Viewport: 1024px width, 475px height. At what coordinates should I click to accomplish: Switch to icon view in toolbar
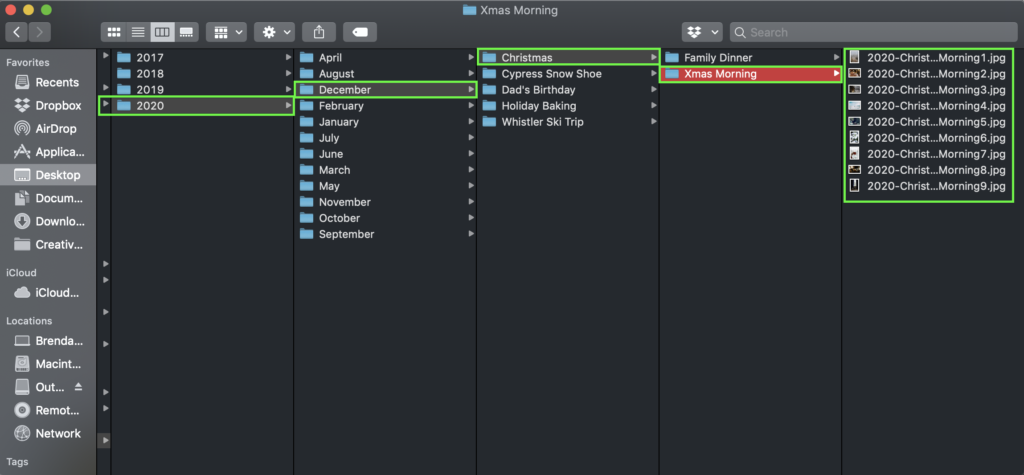(x=114, y=32)
